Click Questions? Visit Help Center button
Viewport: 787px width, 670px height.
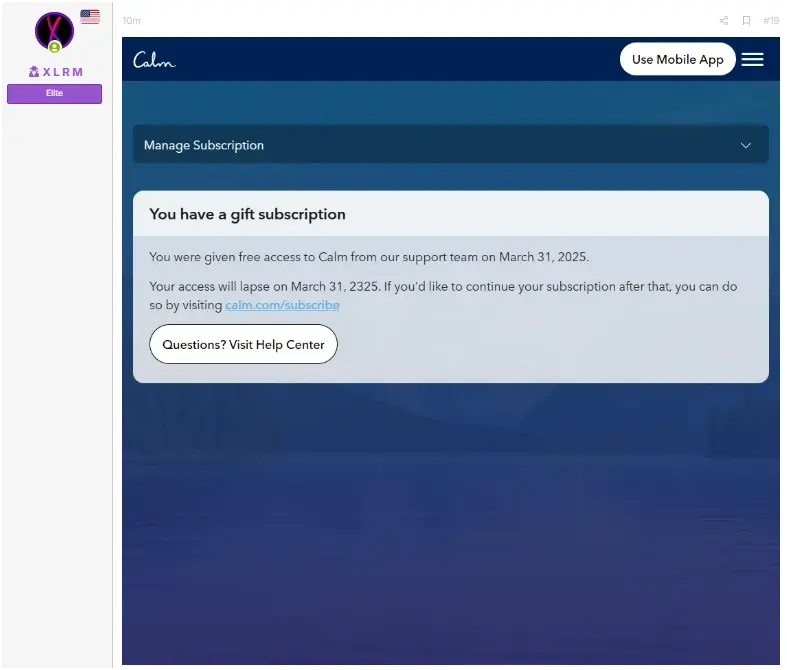click(243, 344)
